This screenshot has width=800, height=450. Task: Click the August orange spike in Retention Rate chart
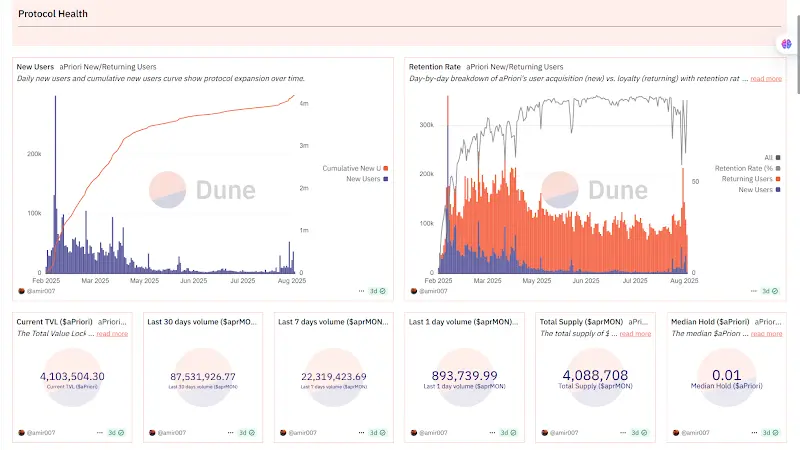pos(683,219)
